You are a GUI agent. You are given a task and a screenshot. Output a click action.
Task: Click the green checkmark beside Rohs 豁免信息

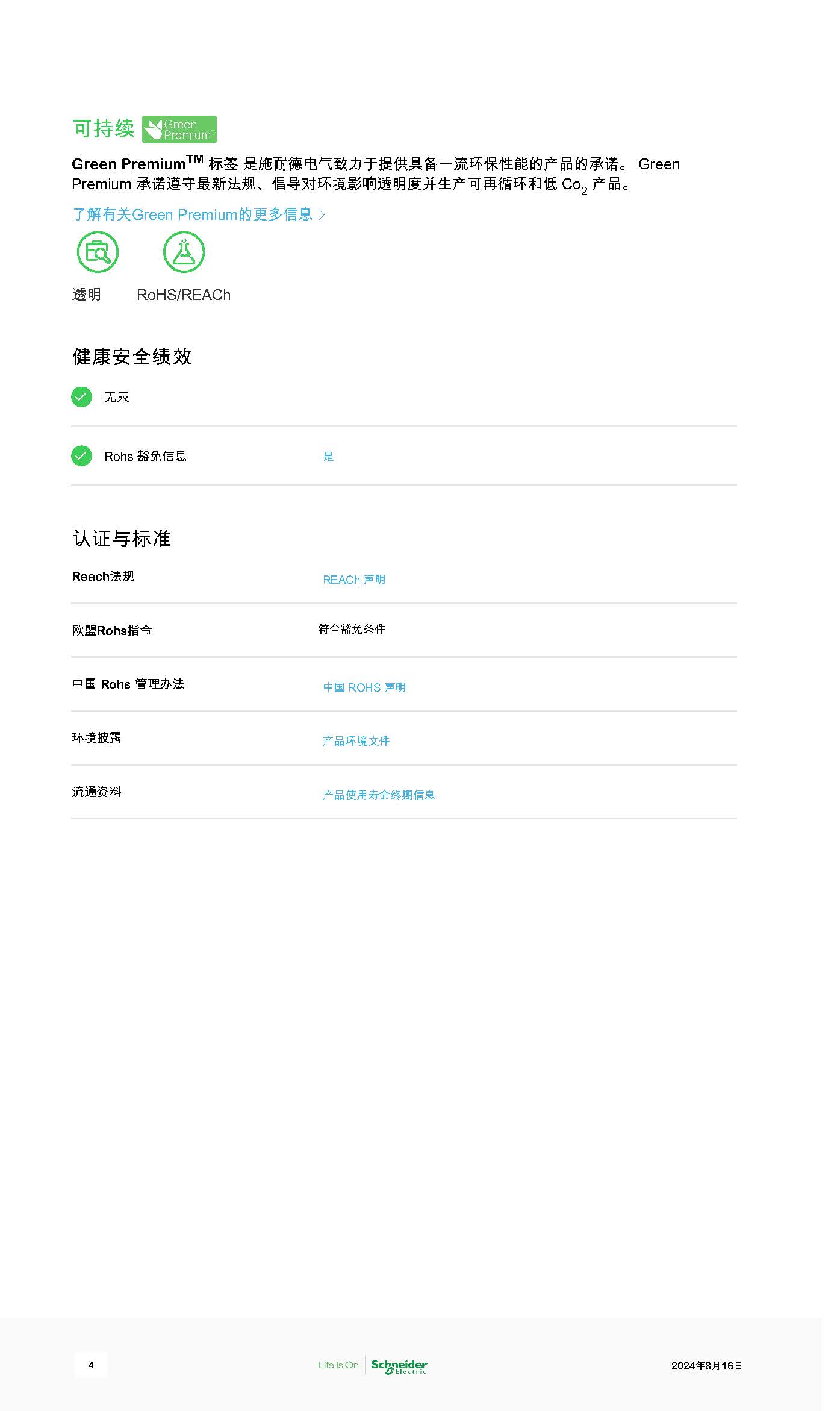[x=81, y=456]
